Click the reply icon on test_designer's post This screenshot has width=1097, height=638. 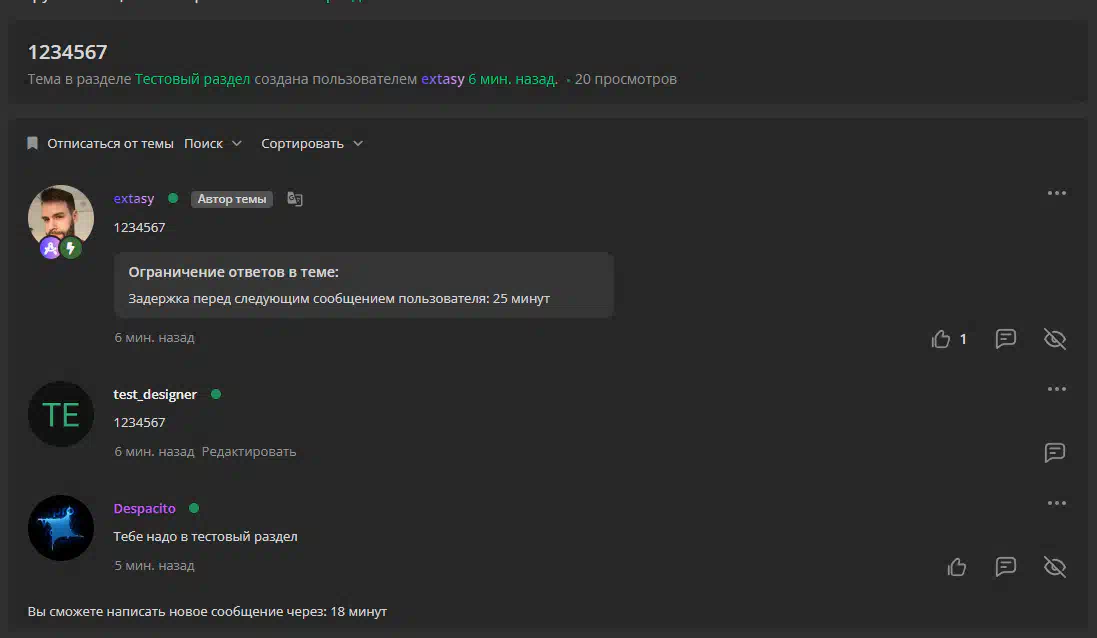pyautogui.click(x=1054, y=452)
